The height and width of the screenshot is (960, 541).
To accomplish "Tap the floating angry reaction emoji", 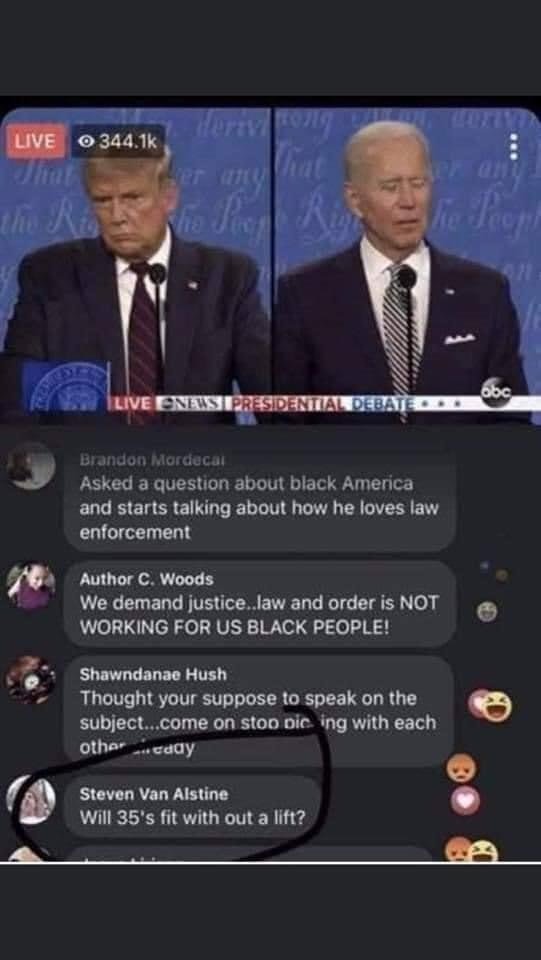I will pos(460,768).
